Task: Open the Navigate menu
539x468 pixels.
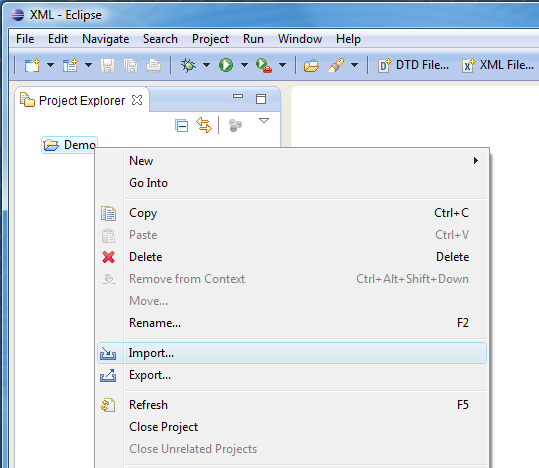Action: (106, 39)
